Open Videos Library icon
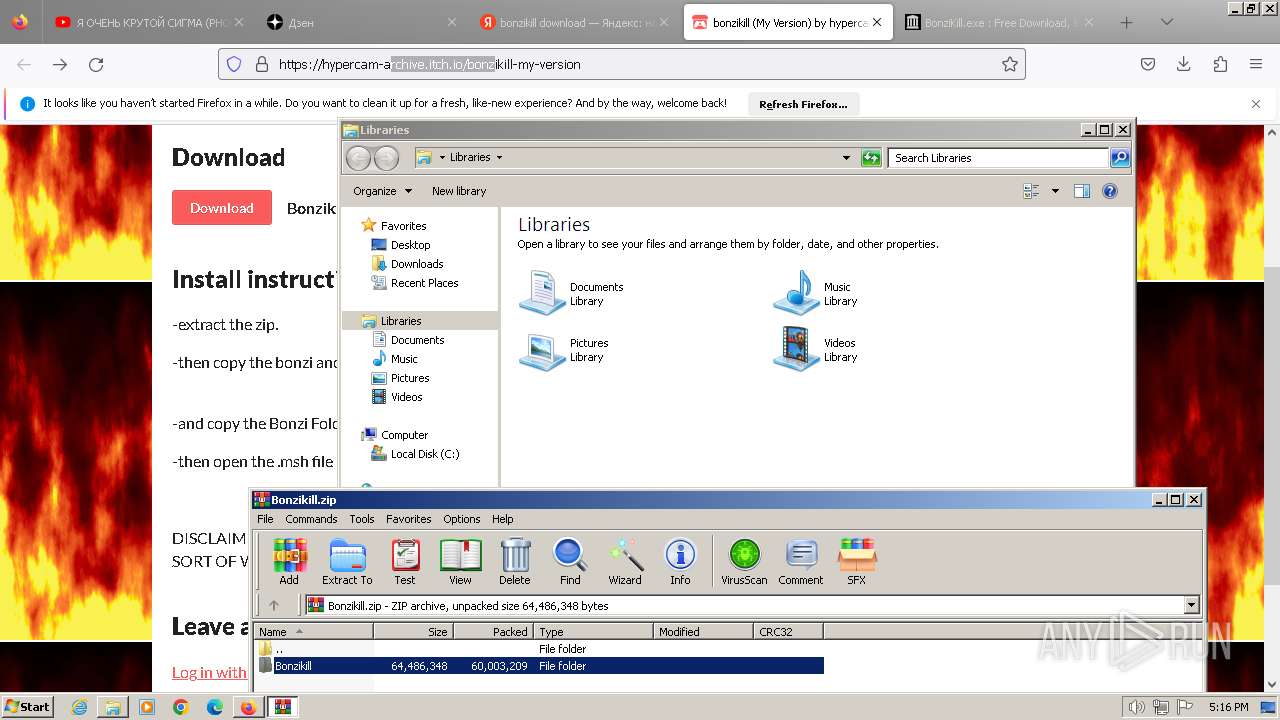1280x720 pixels. click(816, 350)
